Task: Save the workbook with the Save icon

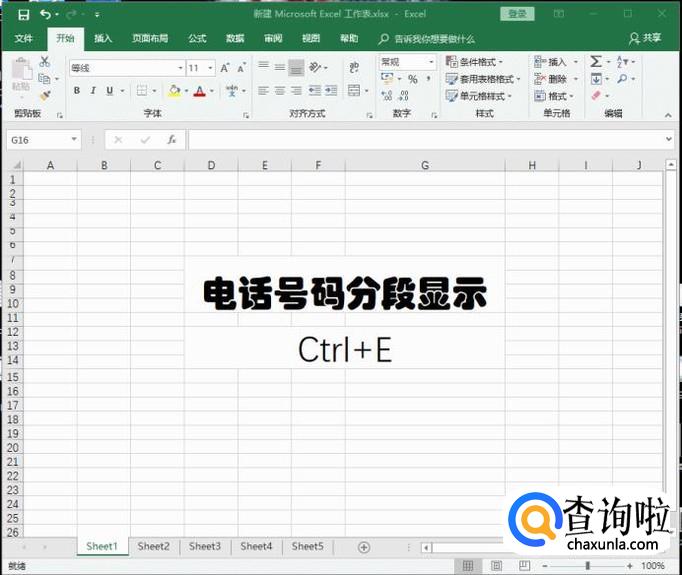Action: [x=23, y=15]
